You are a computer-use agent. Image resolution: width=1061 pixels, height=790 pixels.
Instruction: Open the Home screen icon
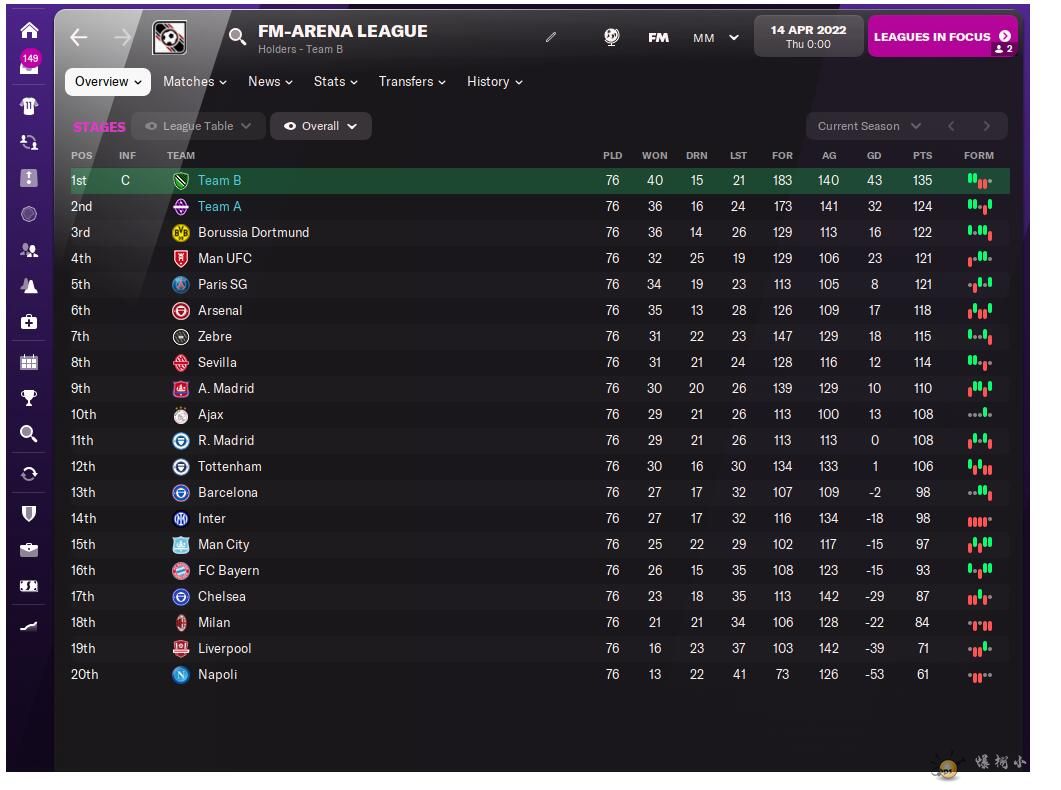click(x=29, y=30)
